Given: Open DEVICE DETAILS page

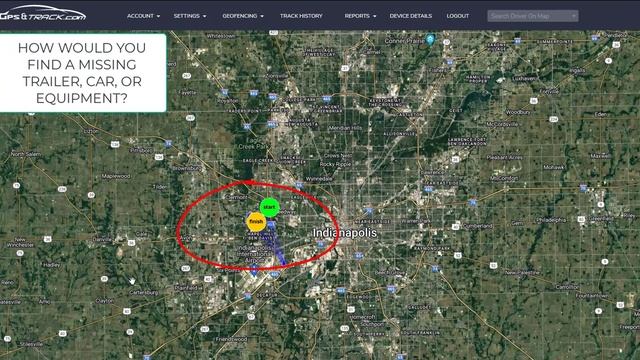Looking at the screenshot, I should tap(411, 16).
